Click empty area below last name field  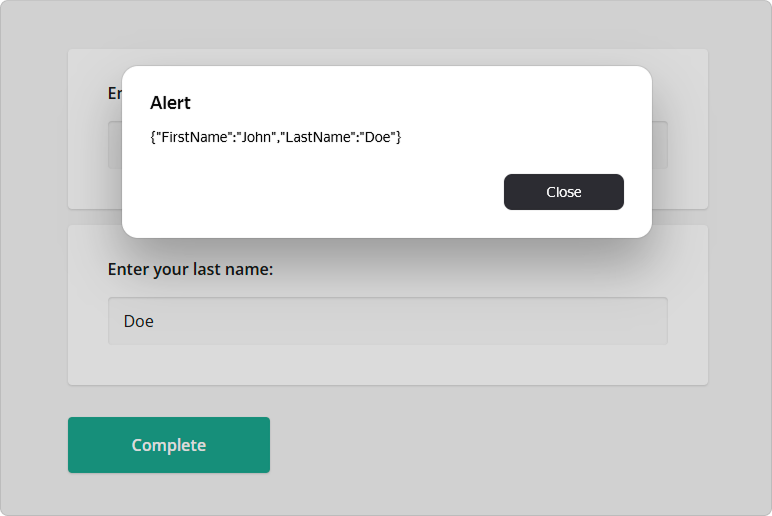387,365
